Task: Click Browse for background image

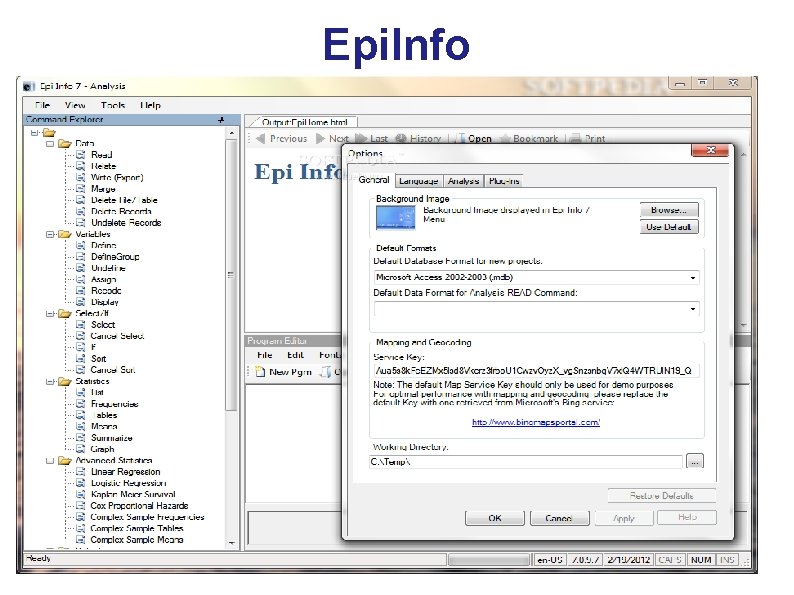Action: tap(669, 210)
